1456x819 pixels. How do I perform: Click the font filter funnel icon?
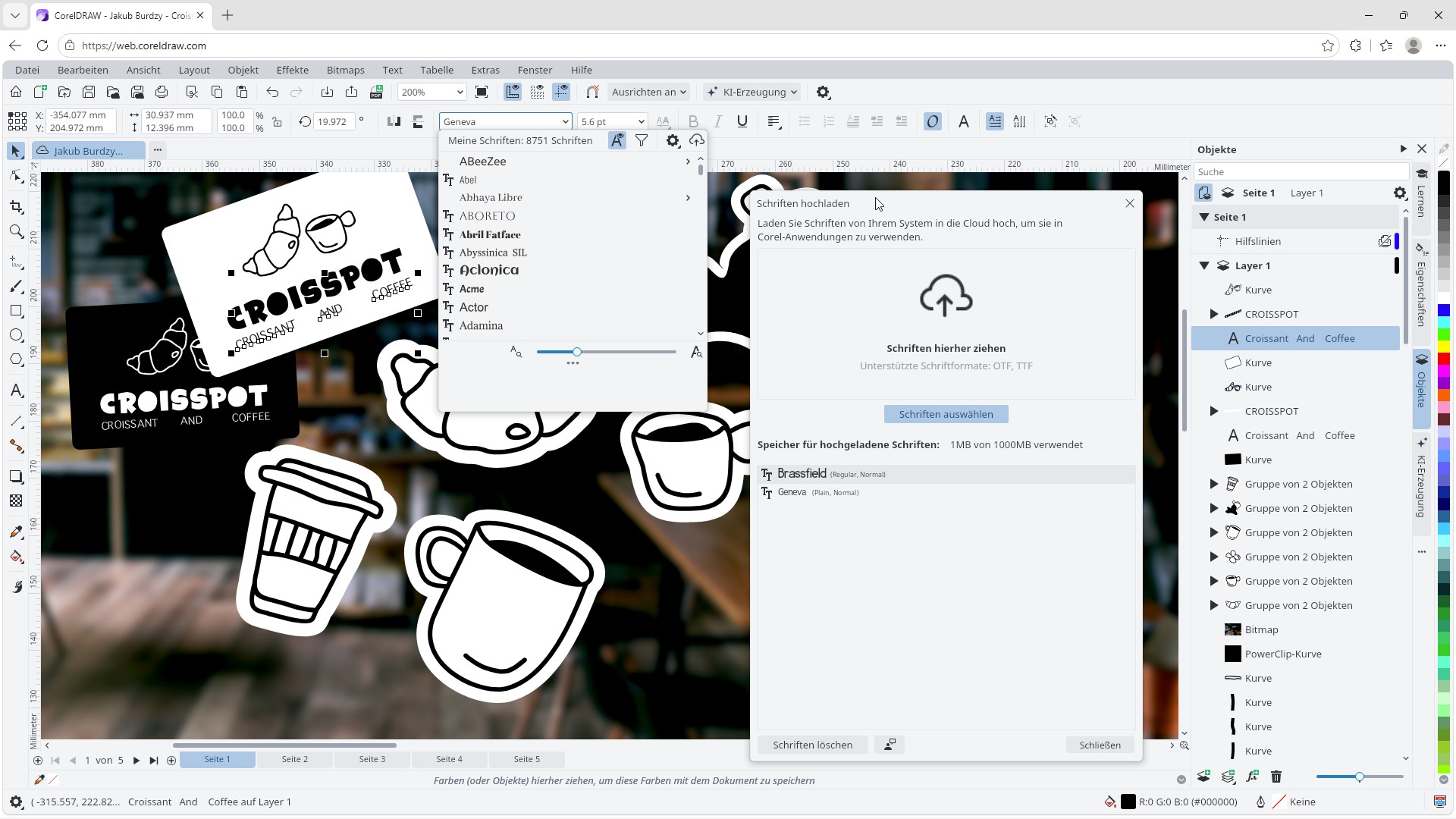click(642, 140)
